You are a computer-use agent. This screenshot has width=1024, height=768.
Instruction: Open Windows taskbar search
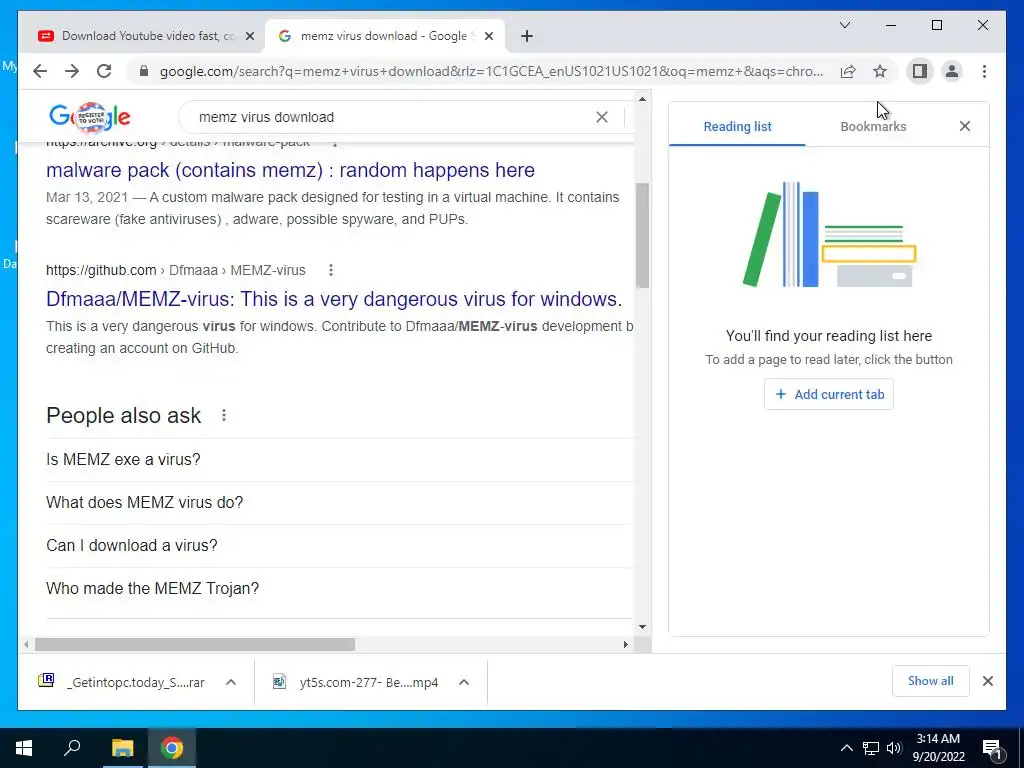coord(72,748)
